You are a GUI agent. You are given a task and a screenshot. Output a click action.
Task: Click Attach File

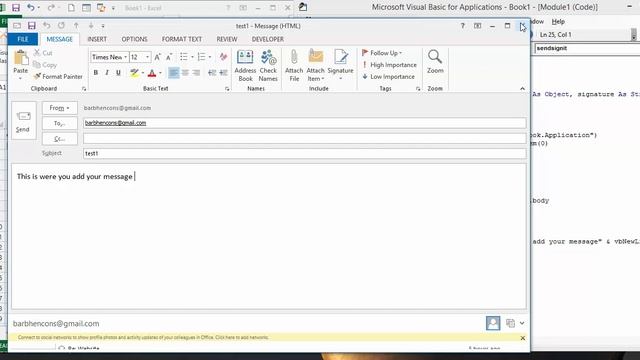point(294,66)
